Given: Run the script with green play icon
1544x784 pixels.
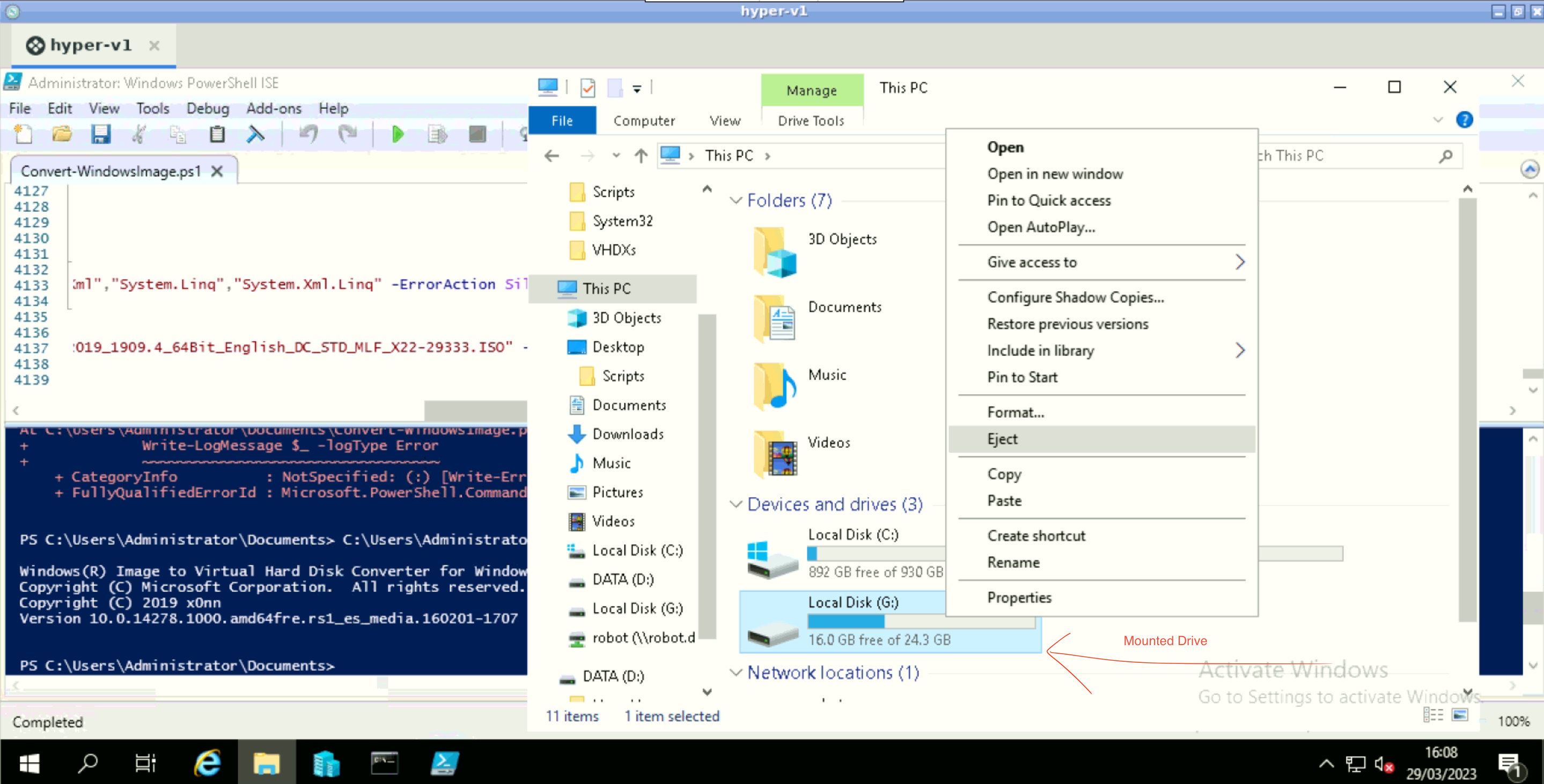Looking at the screenshot, I should click(398, 134).
